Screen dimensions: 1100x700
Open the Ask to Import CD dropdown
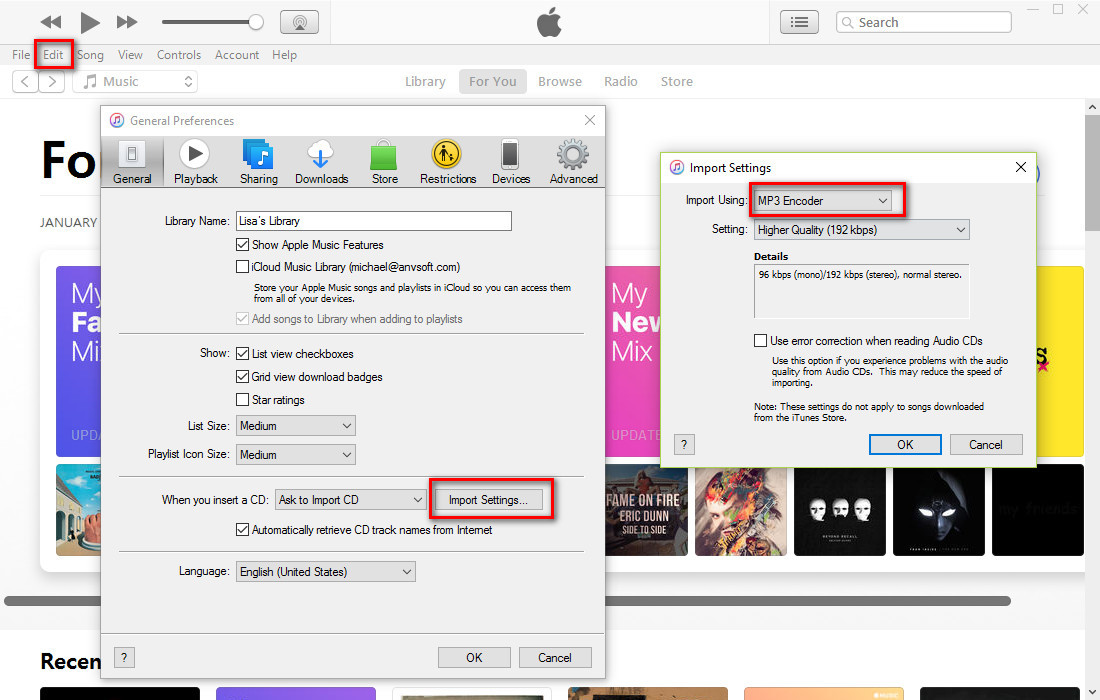coord(351,499)
